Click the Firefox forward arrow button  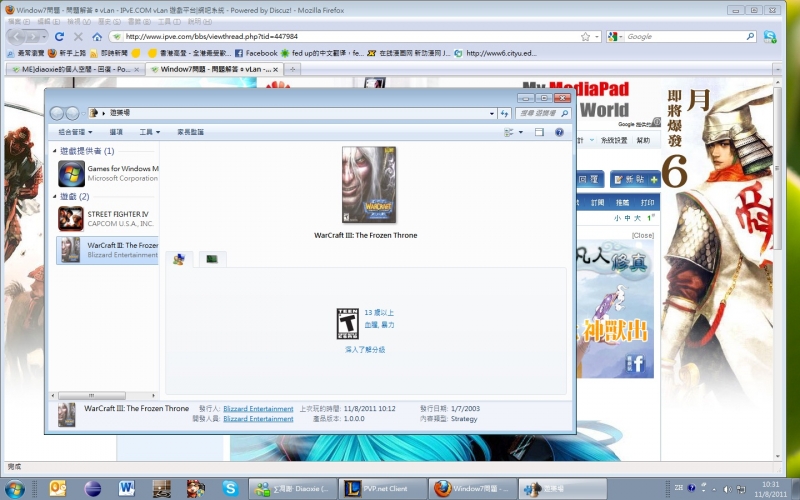(33, 37)
